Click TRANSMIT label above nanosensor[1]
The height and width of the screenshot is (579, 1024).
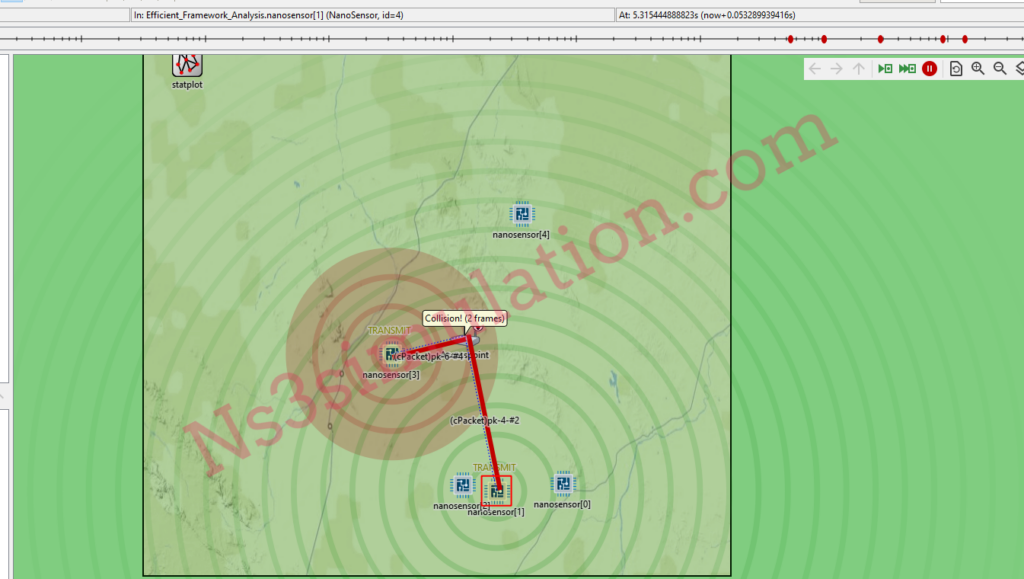pos(494,467)
